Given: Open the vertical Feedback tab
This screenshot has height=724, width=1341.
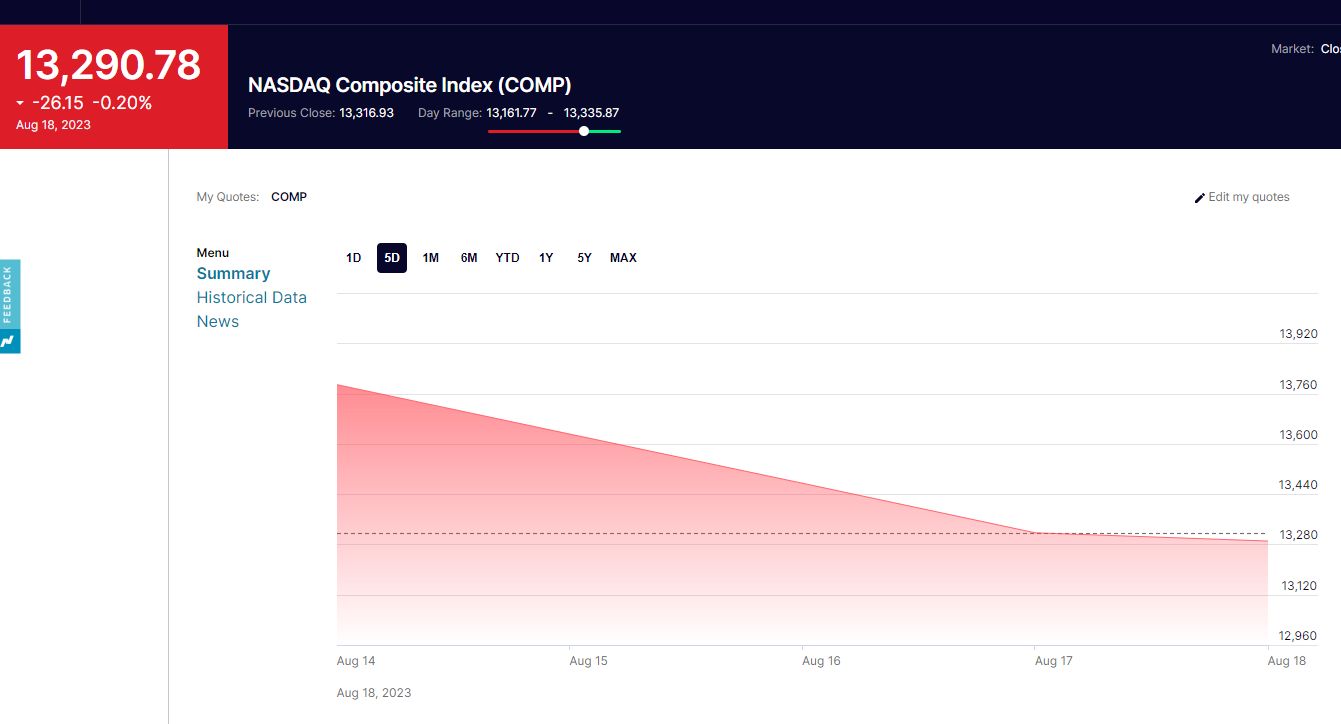Looking at the screenshot, I should pos(9,295).
